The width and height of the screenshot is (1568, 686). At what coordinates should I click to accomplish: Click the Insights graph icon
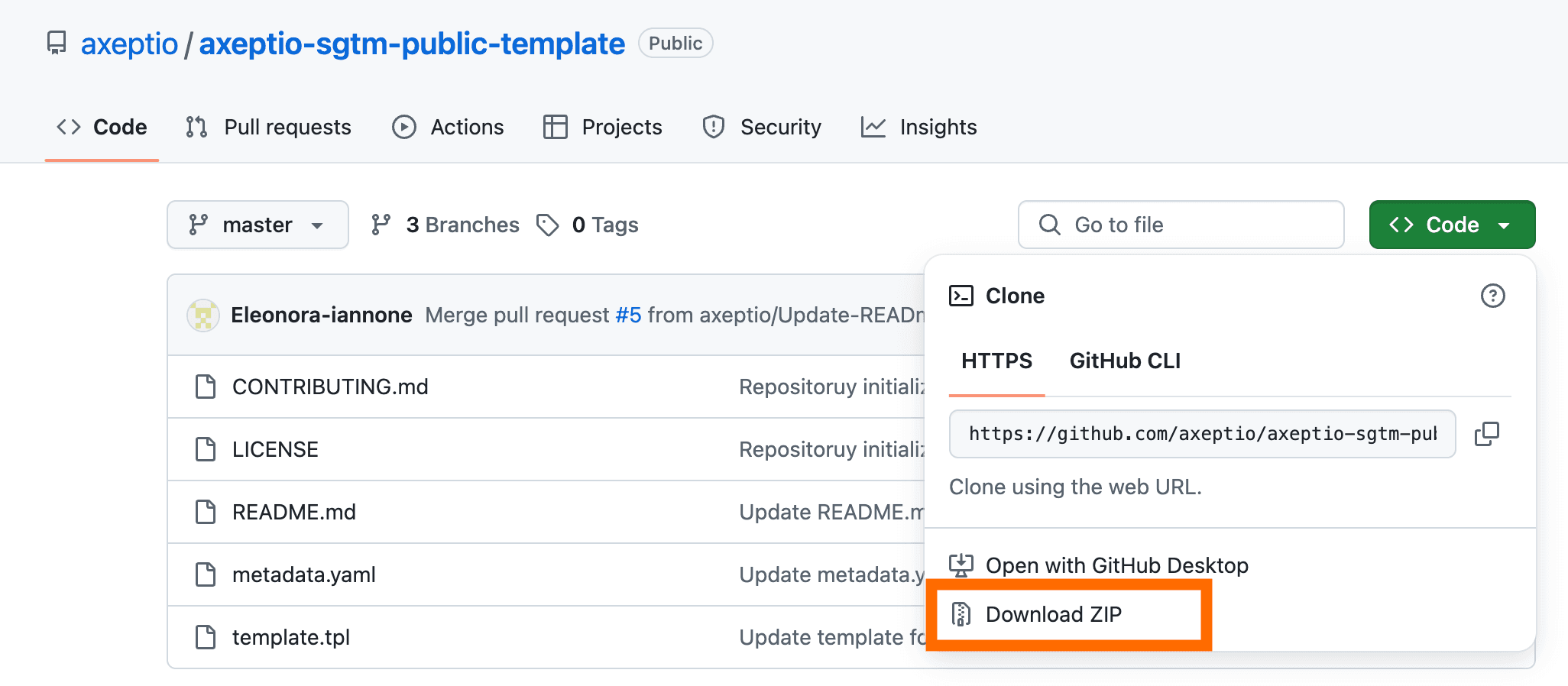(873, 127)
